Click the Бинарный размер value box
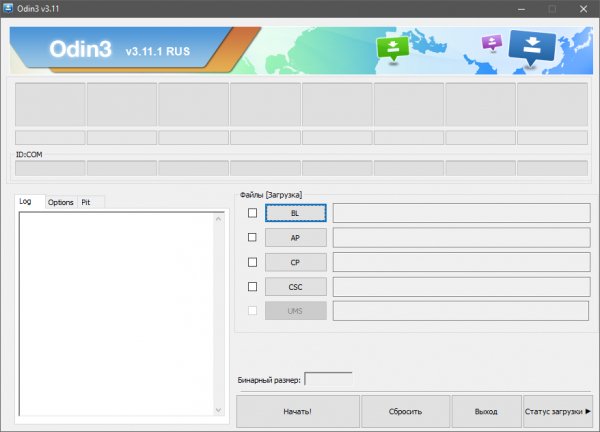The height and width of the screenshot is (432, 600). 328,380
